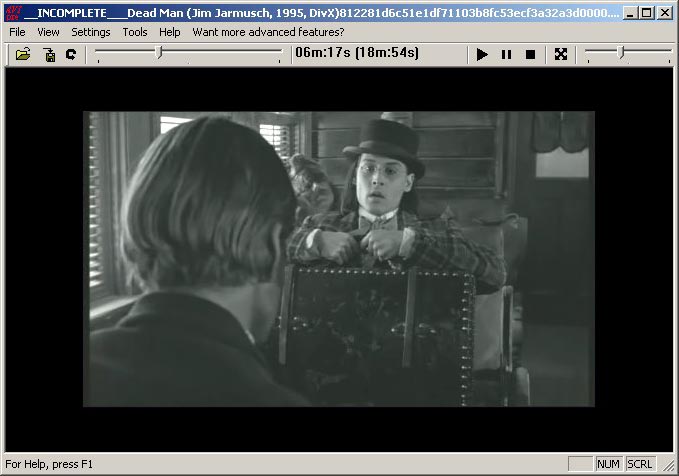Minimize the player window
The width and height of the screenshot is (679, 476).
(630, 13)
